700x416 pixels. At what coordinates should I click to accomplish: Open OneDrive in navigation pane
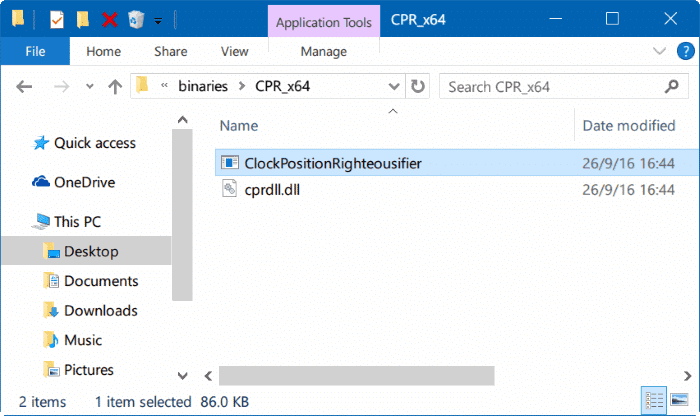[x=84, y=182]
